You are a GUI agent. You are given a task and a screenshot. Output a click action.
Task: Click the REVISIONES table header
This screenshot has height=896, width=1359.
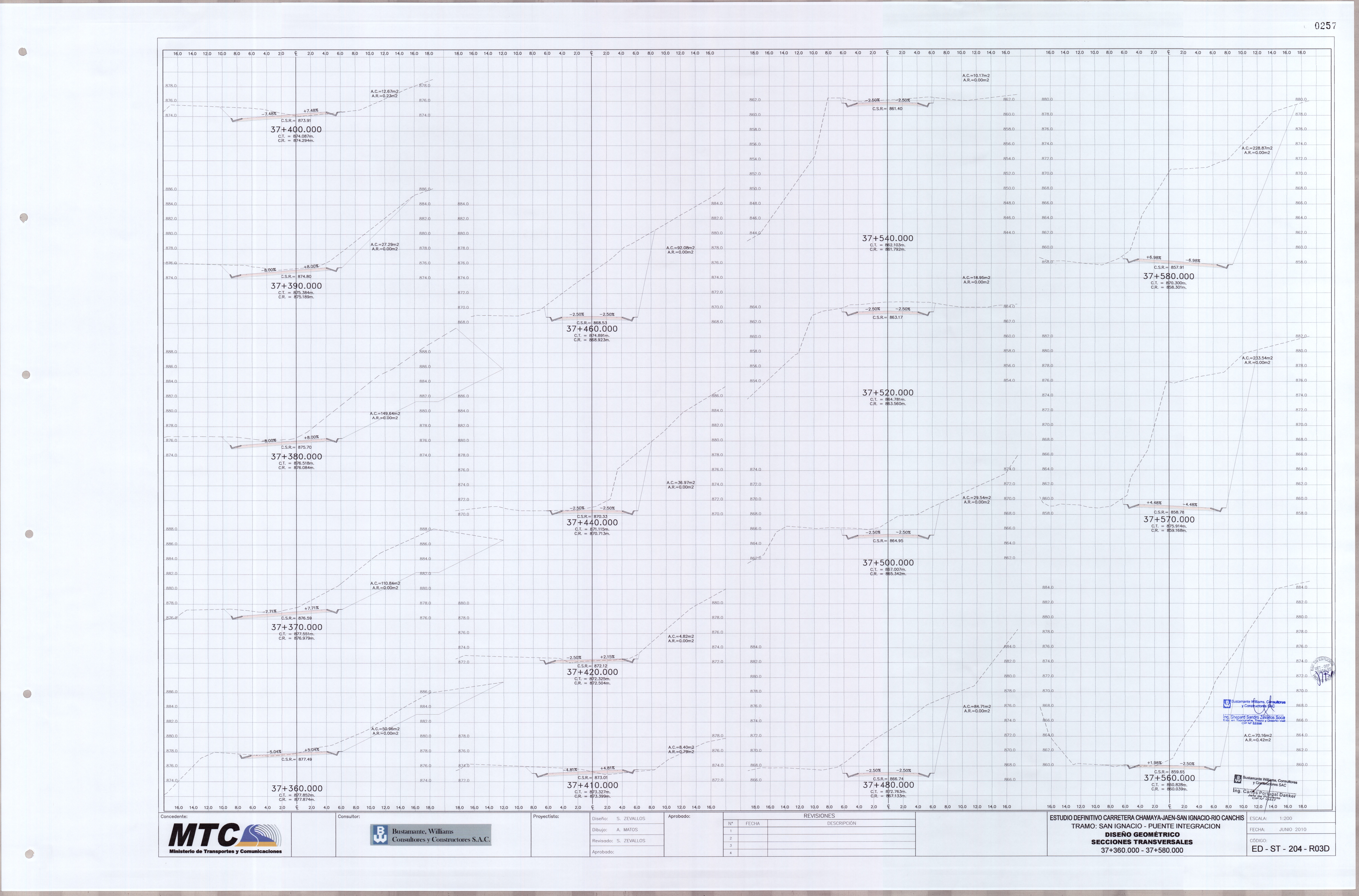pyautogui.click(x=819, y=816)
